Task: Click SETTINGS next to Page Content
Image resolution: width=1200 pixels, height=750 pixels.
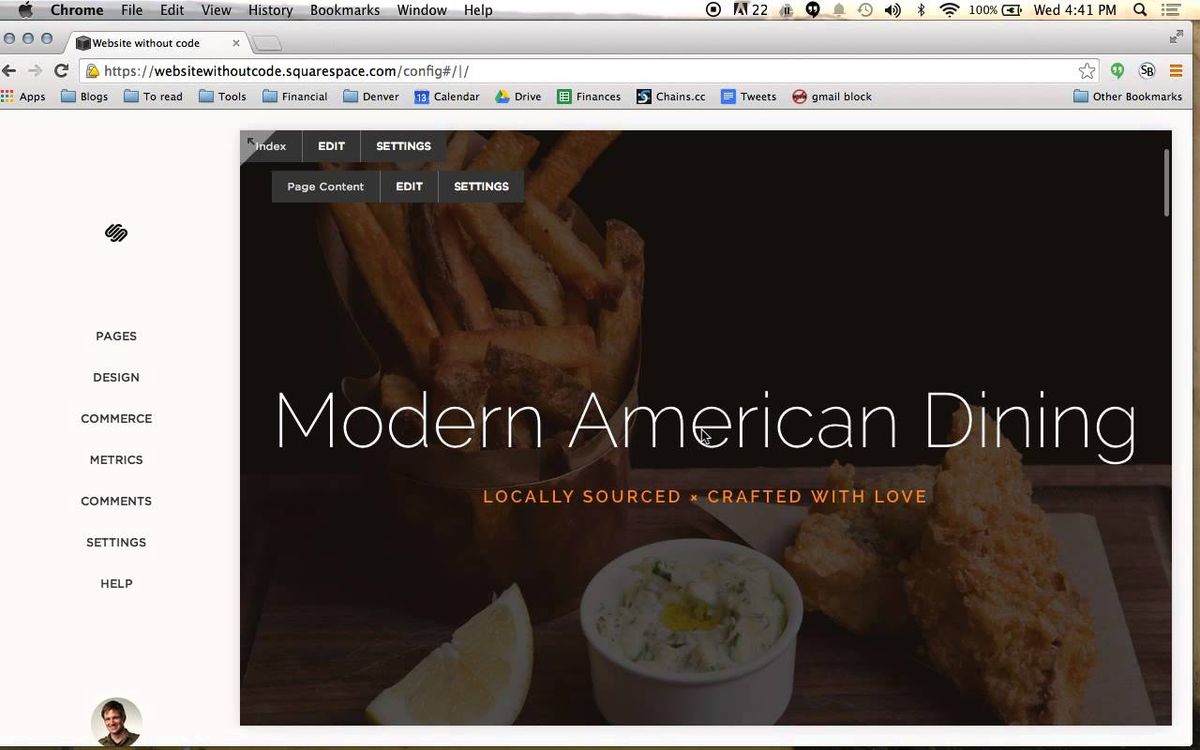Action: [x=481, y=186]
